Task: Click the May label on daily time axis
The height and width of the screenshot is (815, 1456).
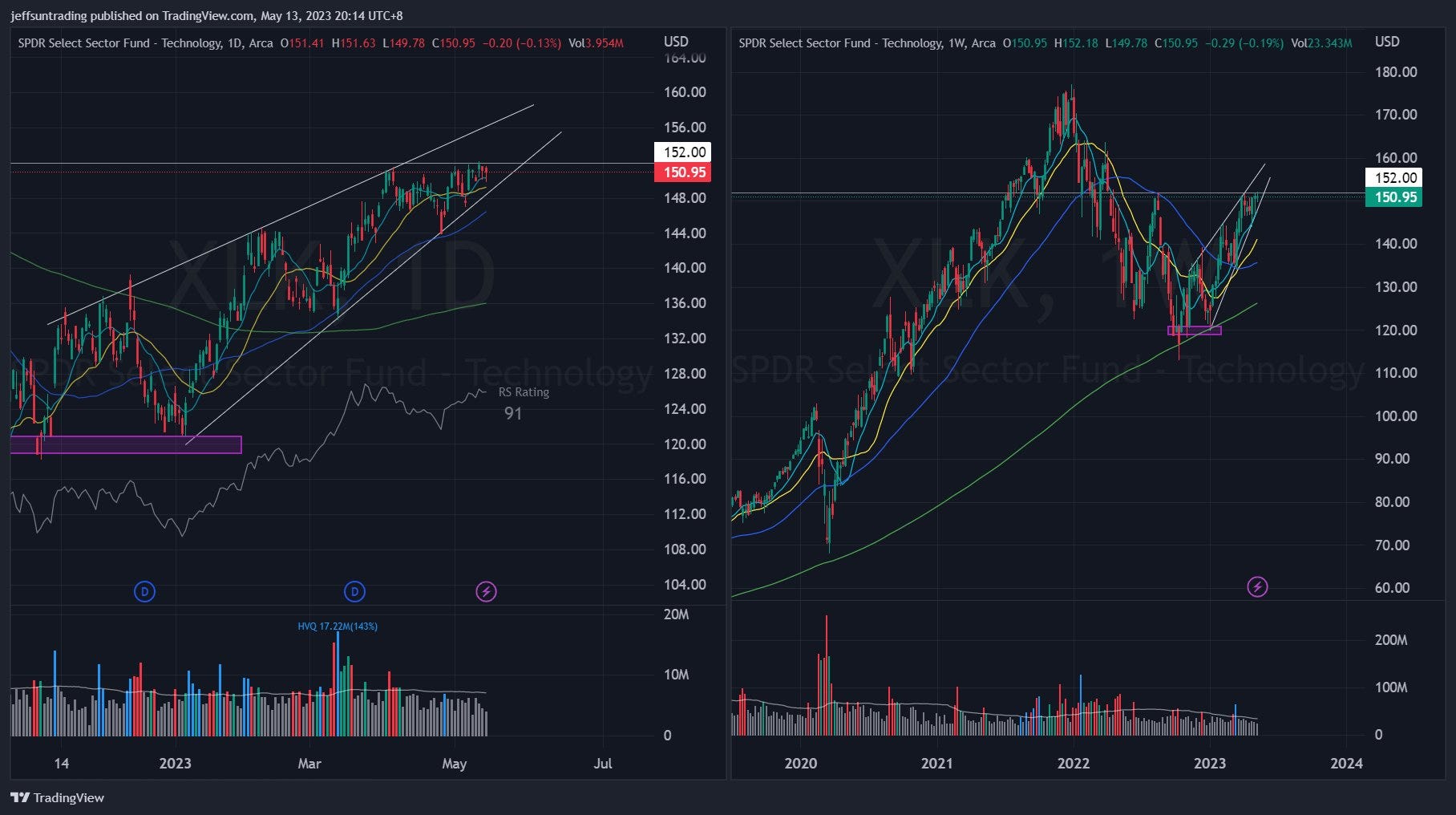Action: click(x=455, y=764)
